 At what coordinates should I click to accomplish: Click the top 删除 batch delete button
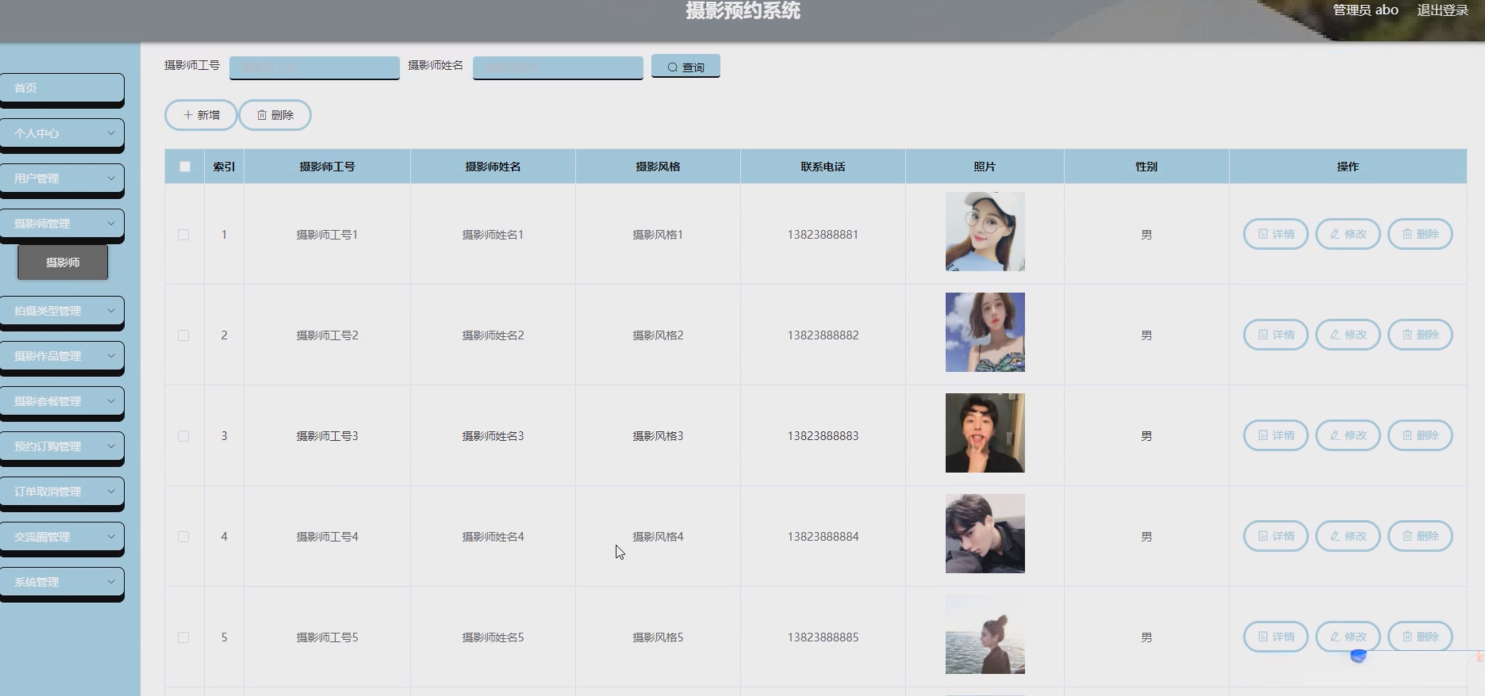click(275, 115)
